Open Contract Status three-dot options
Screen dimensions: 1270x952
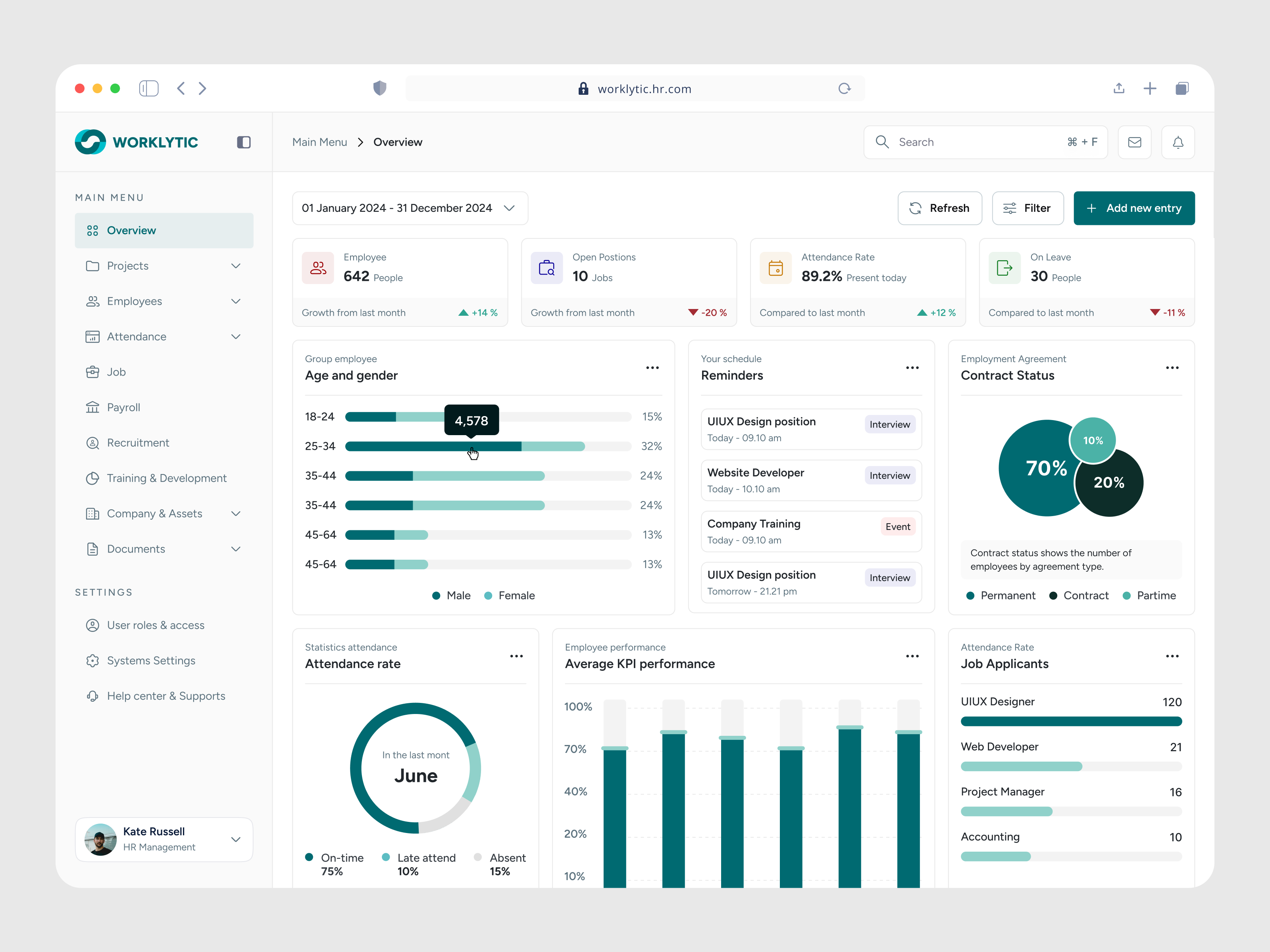click(1172, 368)
